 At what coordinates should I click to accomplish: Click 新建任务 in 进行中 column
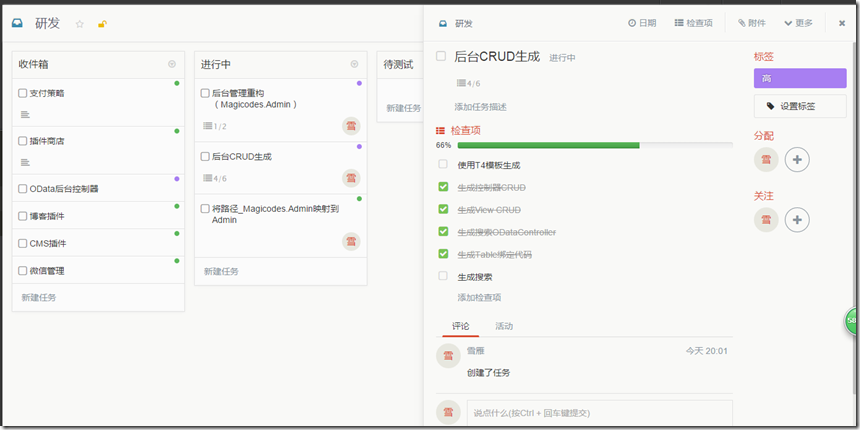pyautogui.click(x=222, y=271)
